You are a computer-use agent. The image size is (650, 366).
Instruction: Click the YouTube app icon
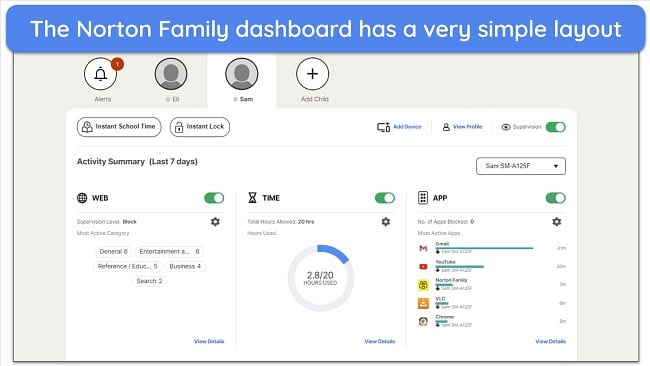click(x=423, y=267)
